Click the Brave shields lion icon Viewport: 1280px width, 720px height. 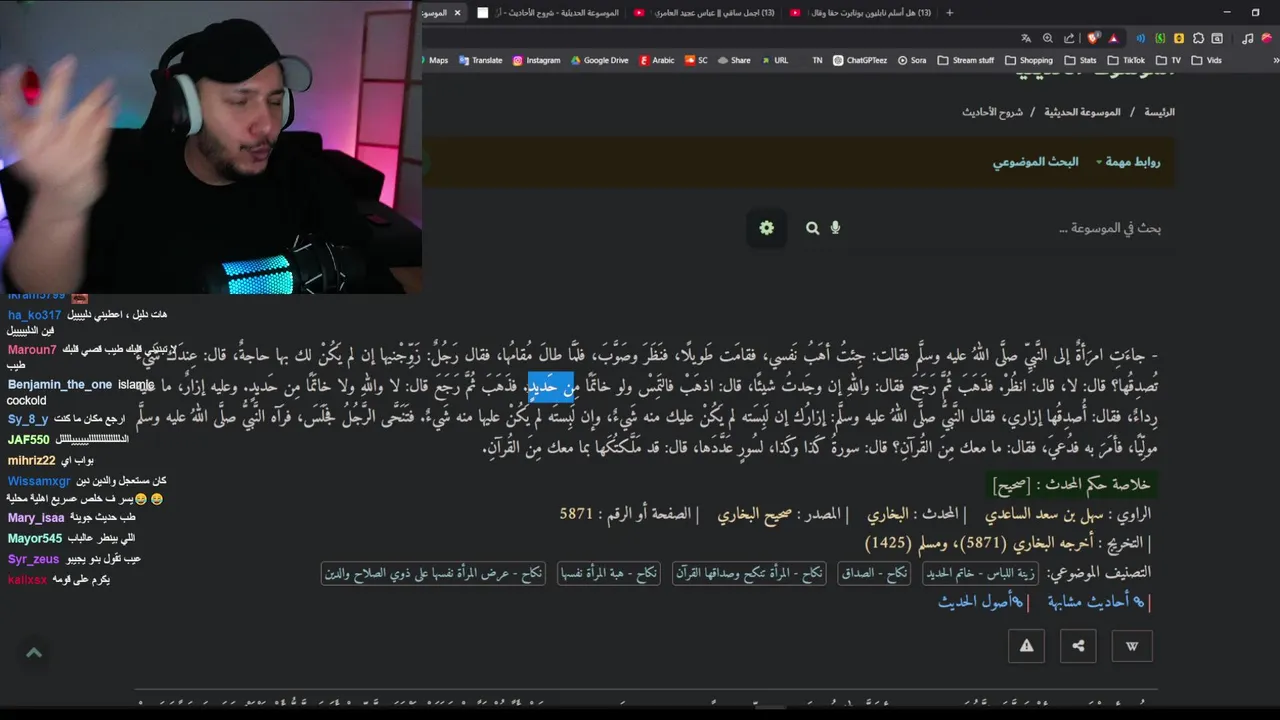(1094, 38)
